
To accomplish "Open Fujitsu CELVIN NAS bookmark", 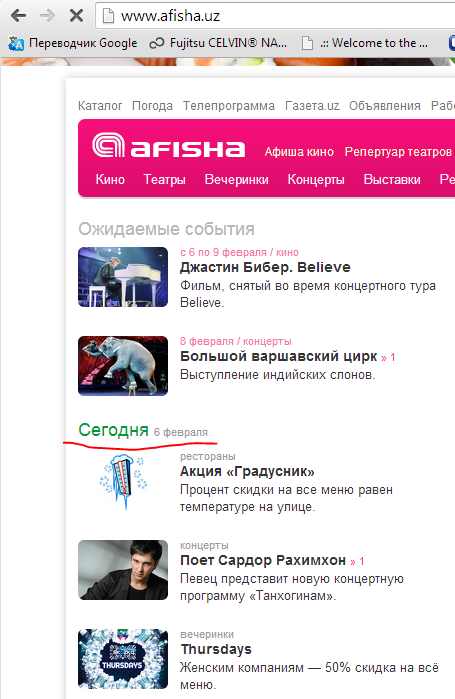I will pyautogui.click(x=218, y=43).
